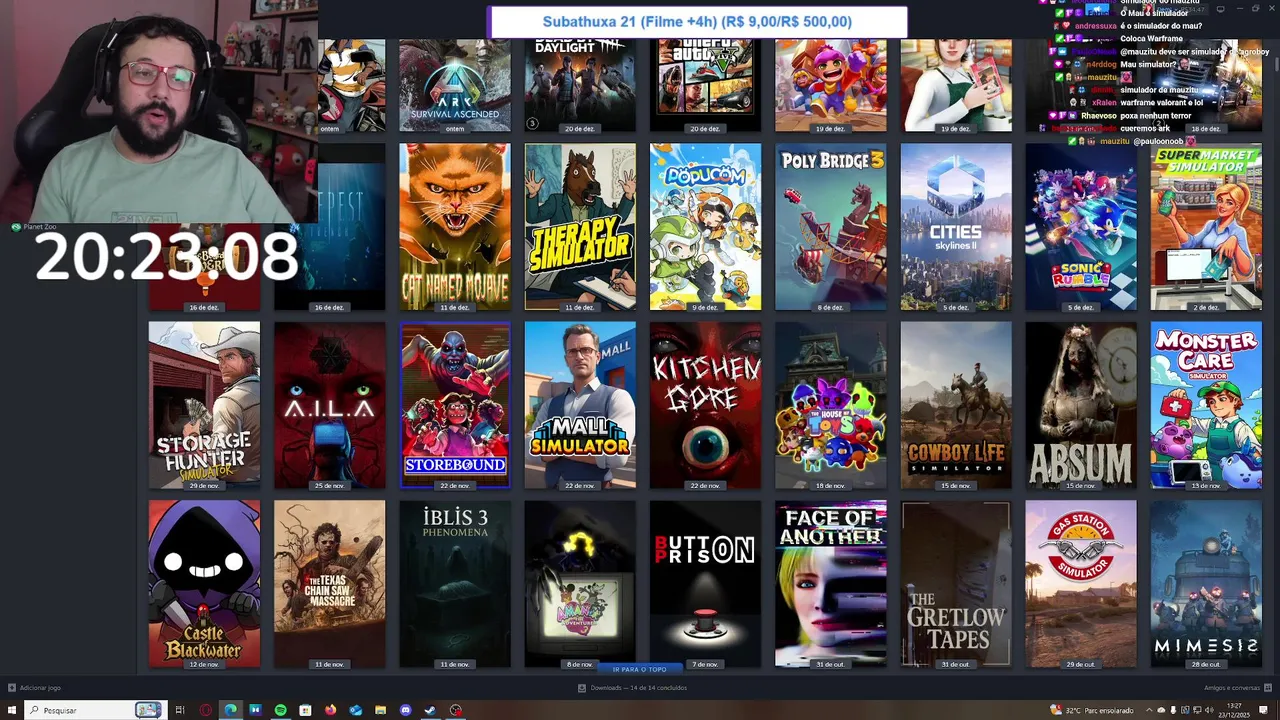The width and height of the screenshot is (1280, 720).
Task: Open The Gretlow Tapes cover
Action: [x=956, y=584]
